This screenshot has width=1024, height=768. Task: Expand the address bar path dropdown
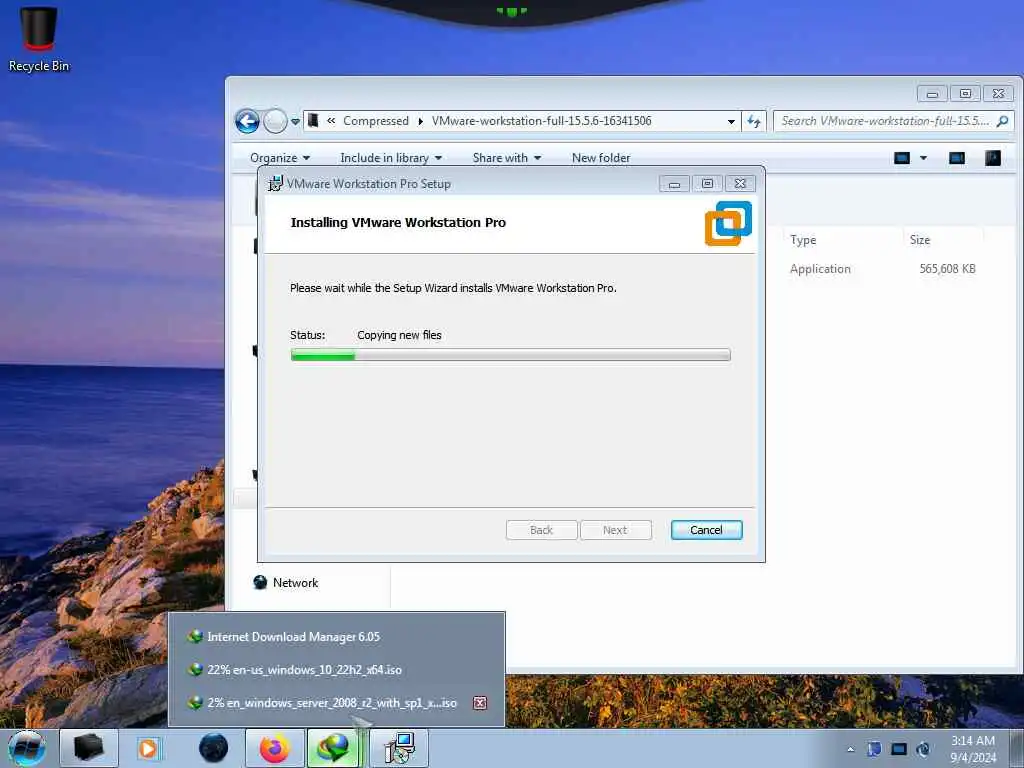coord(731,121)
